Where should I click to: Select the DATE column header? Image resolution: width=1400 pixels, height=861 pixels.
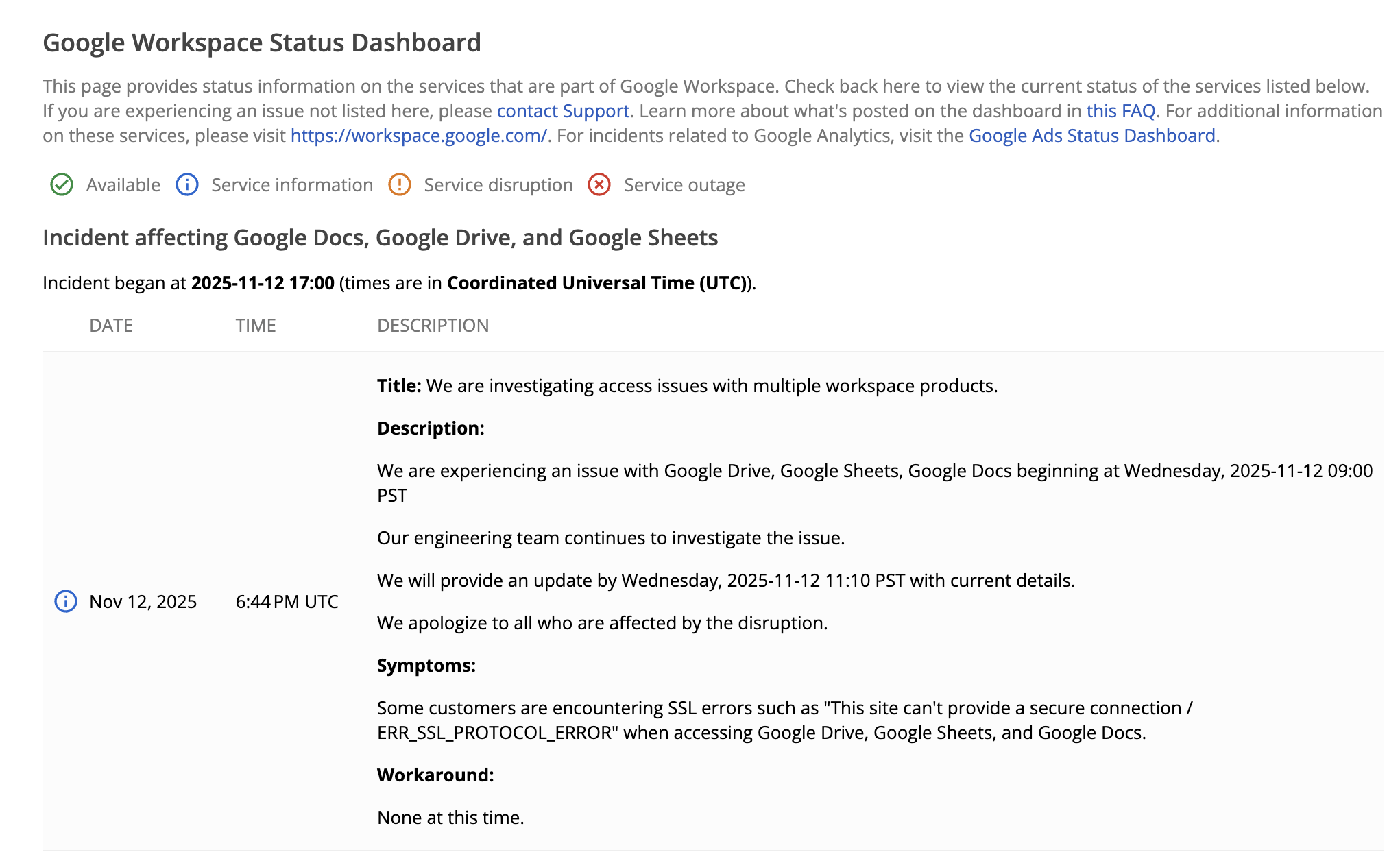[x=112, y=325]
